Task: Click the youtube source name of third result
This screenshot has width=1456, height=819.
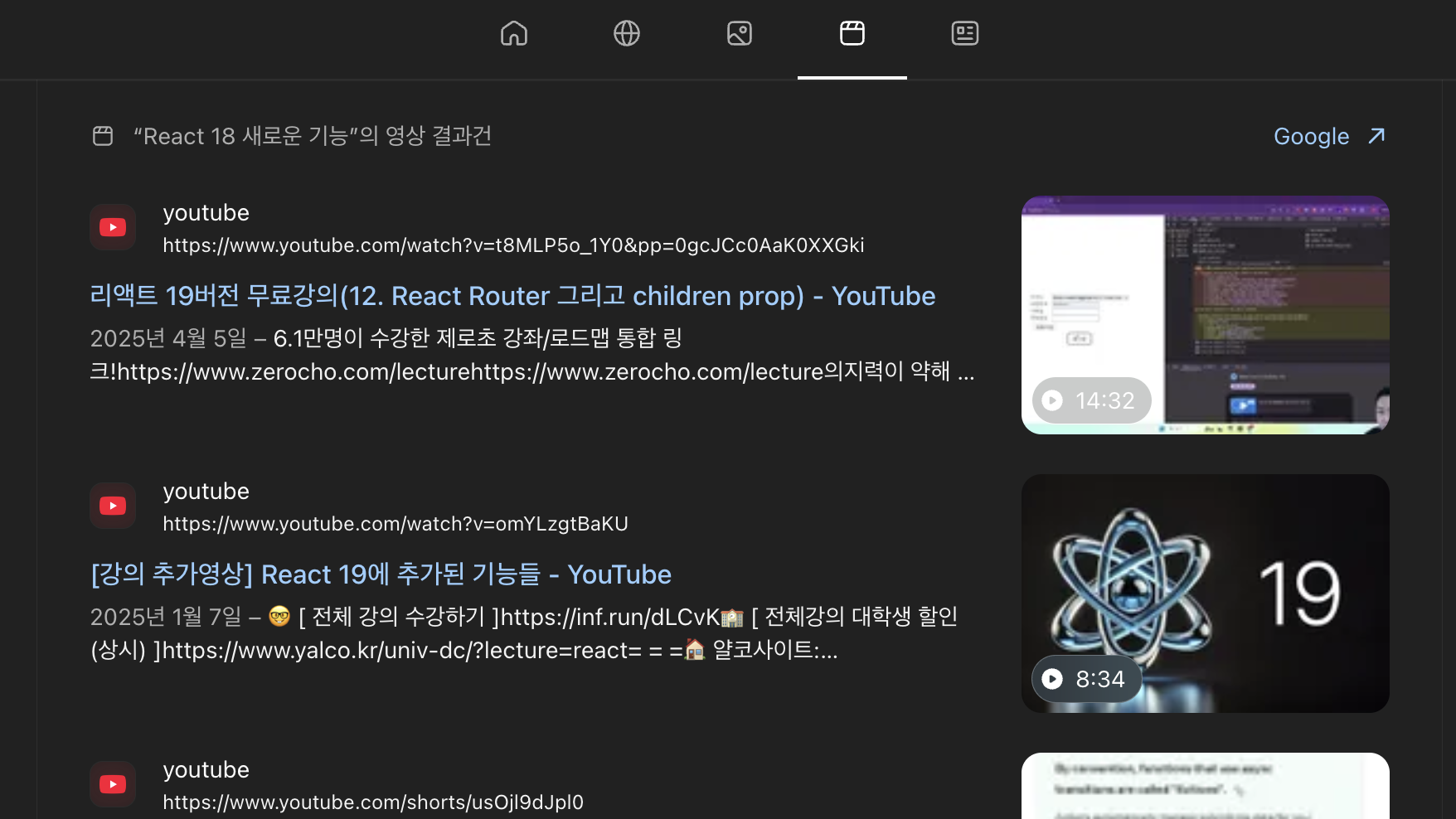Action: click(x=206, y=770)
